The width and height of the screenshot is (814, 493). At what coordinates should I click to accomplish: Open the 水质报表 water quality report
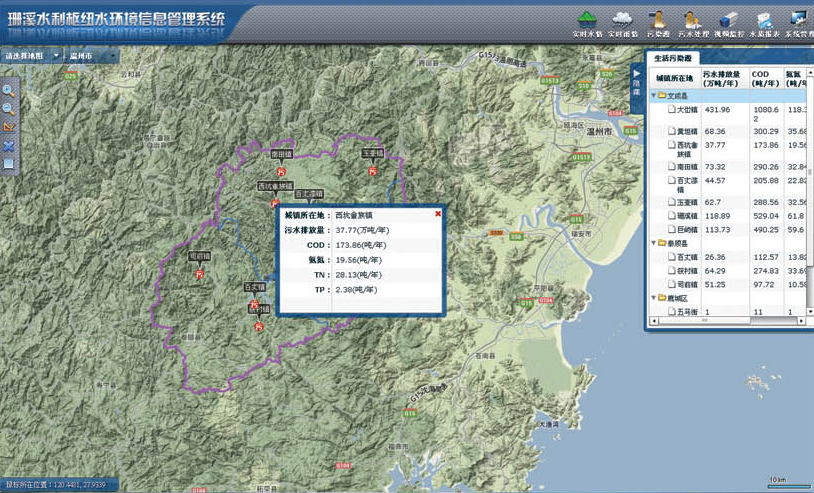point(764,23)
